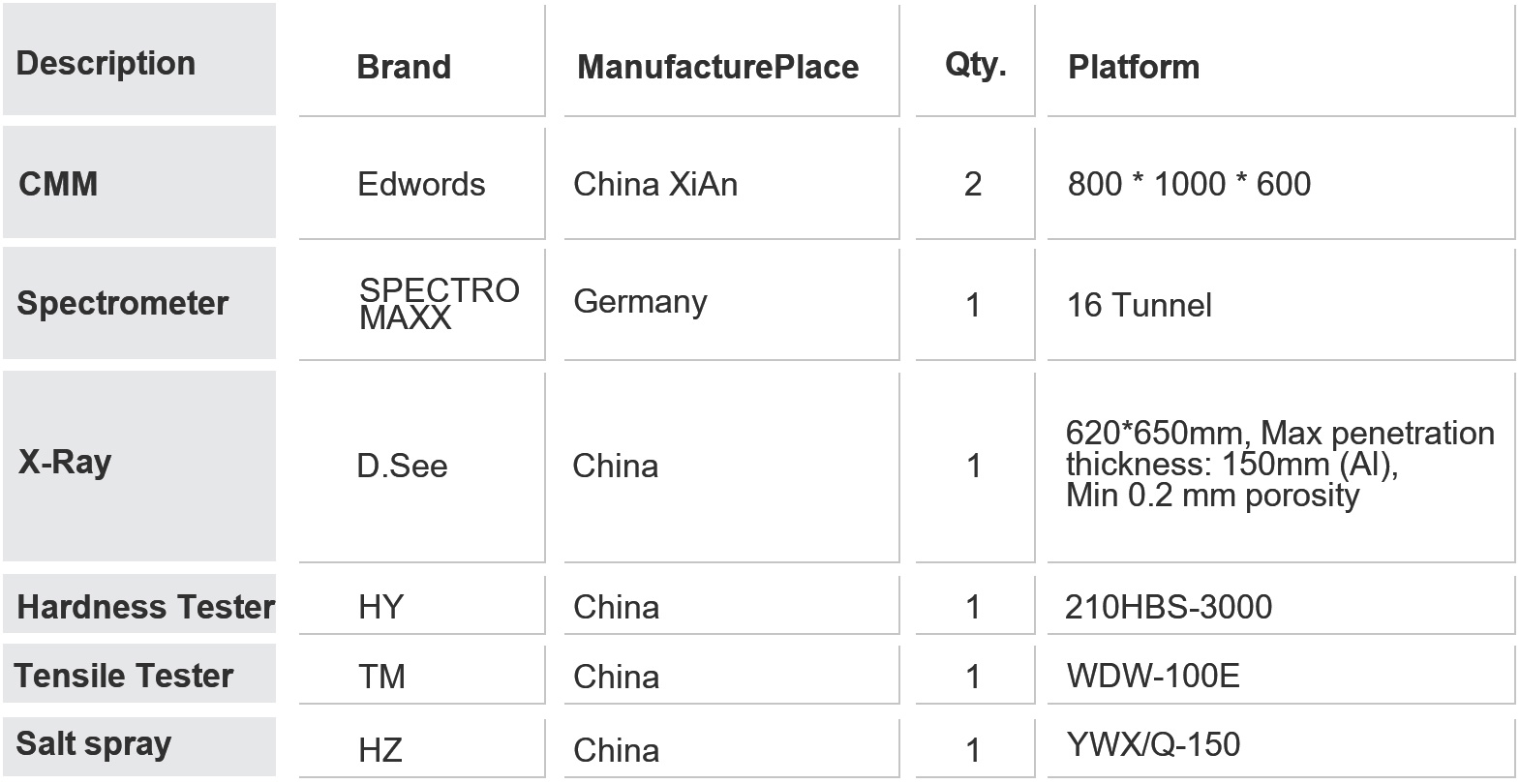Select the Edwords brand cell
The width and height of the screenshot is (1520, 784).
click(x=421, y=184)
